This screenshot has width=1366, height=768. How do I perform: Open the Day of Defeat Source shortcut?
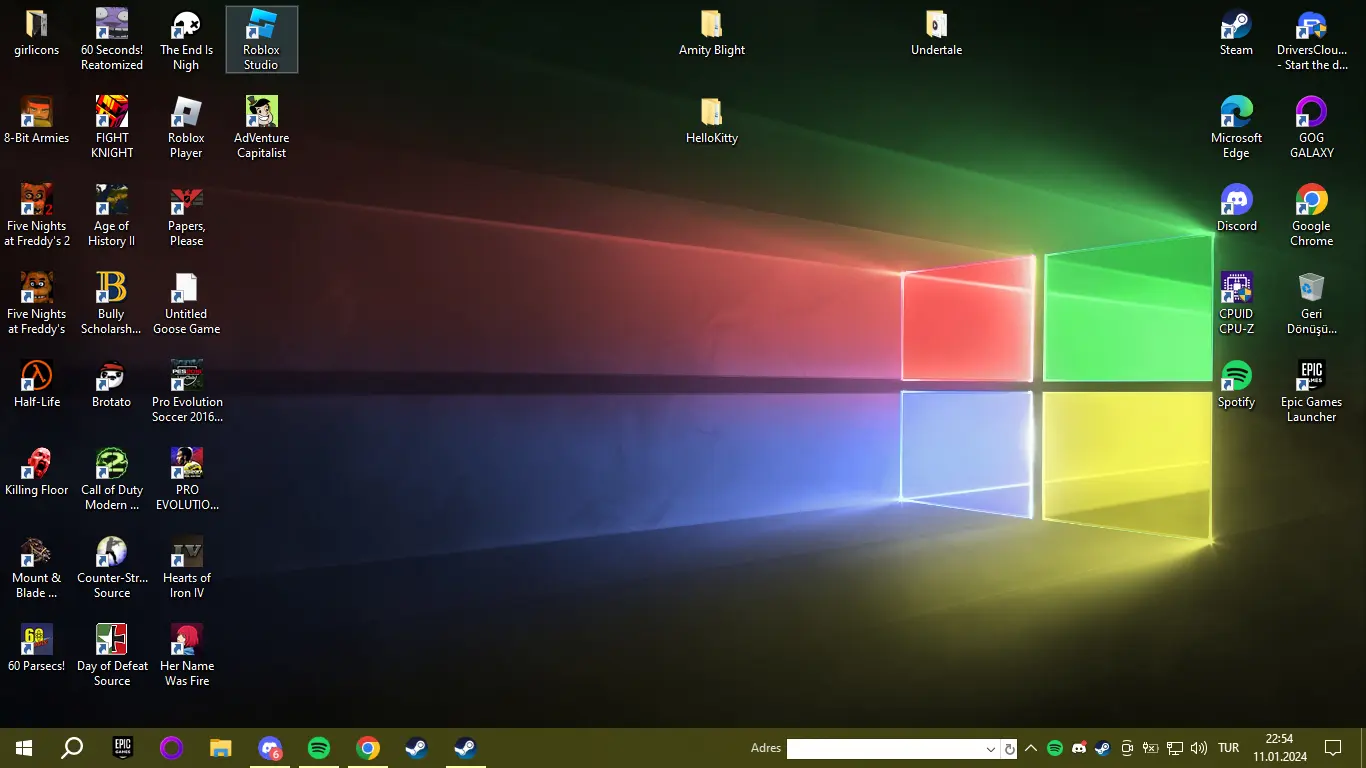click(x=112, y=655)
